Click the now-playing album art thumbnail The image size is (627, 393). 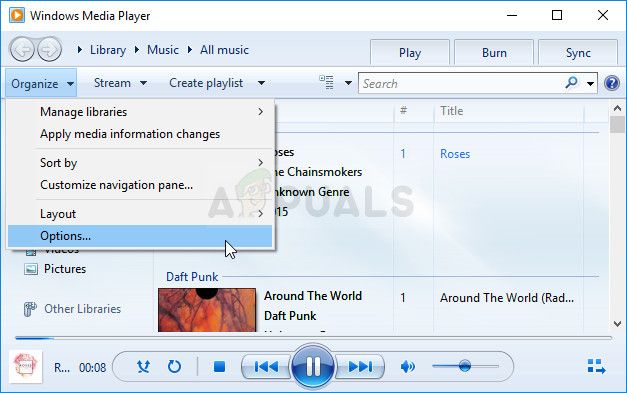point(26,367)
